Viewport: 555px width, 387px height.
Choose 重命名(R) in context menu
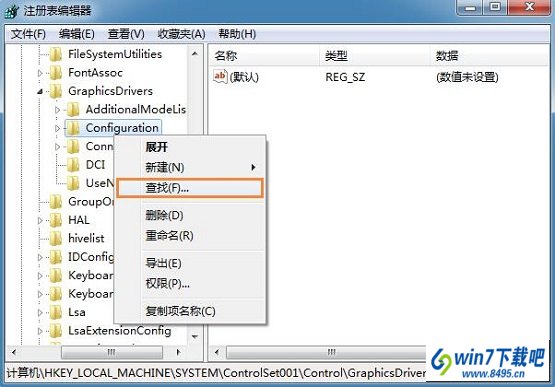191,235
